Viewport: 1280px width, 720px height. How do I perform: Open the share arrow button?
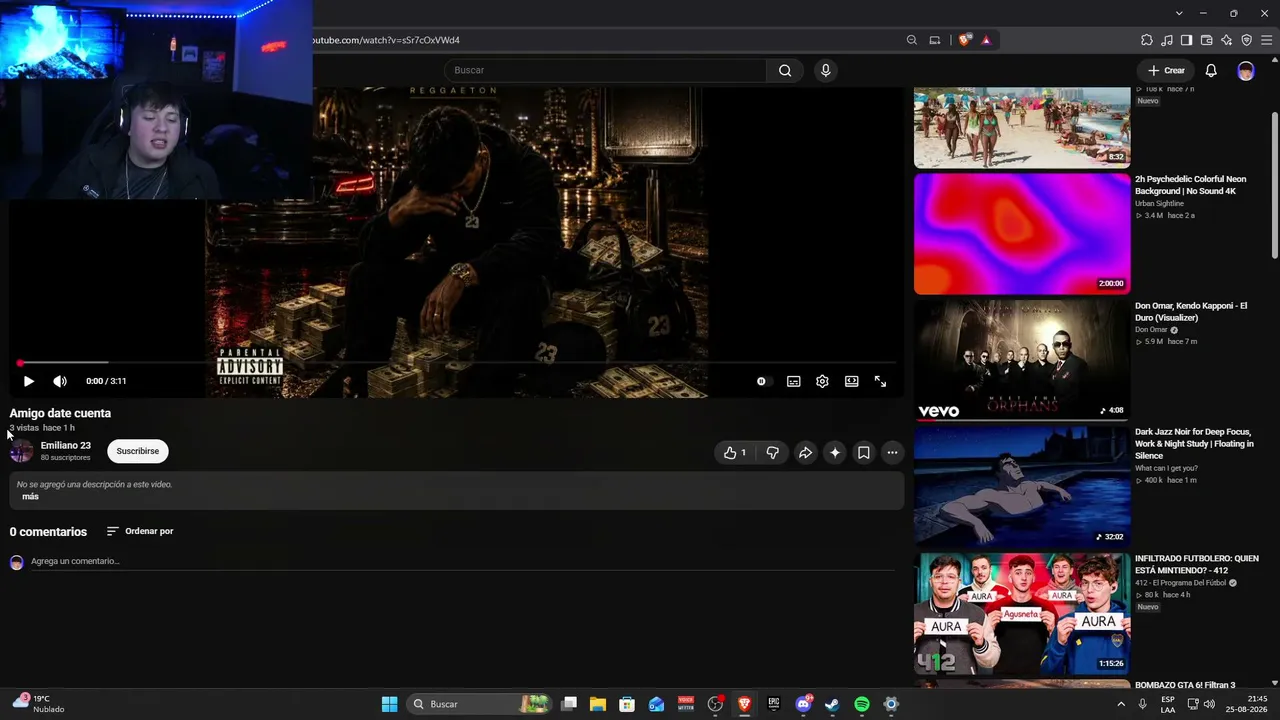click(x=805, y=453)
